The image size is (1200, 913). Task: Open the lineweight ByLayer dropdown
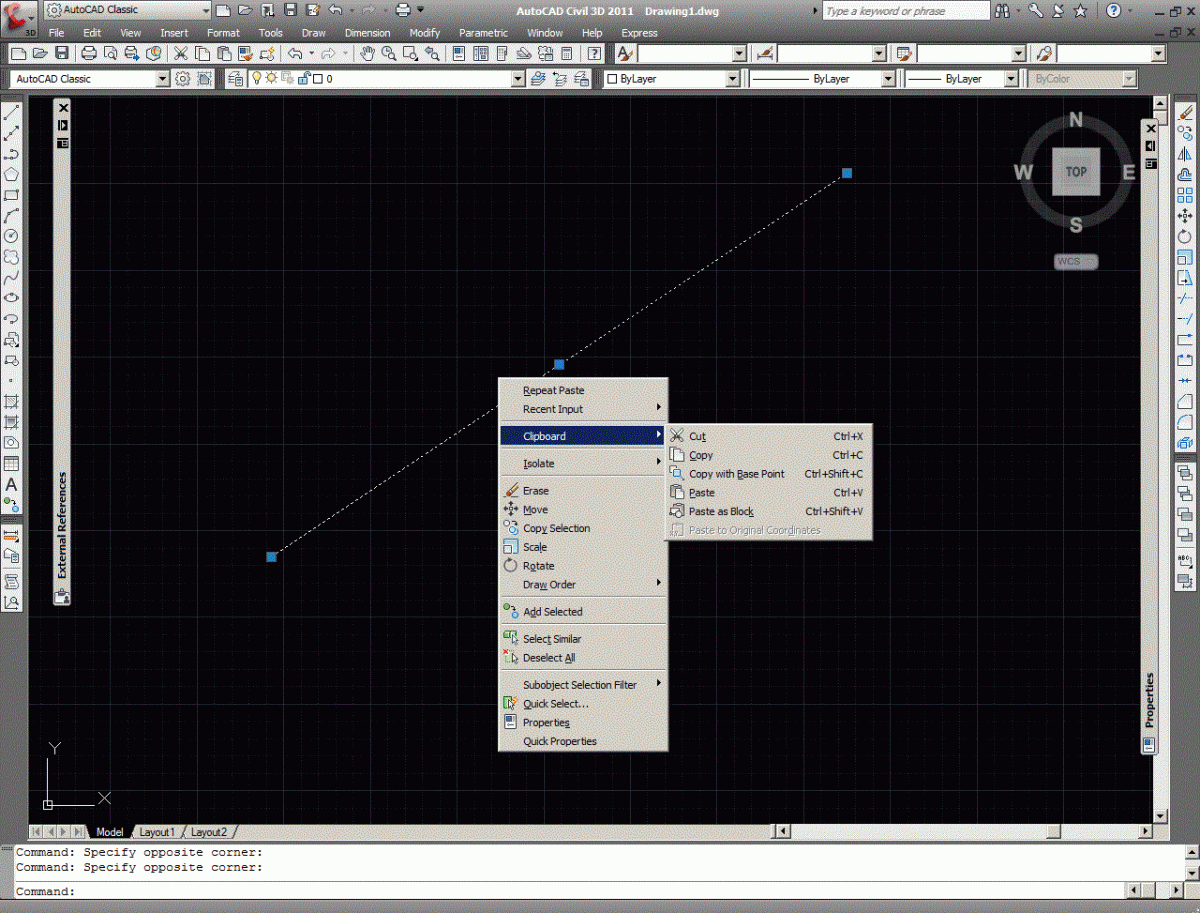tap(1011, 78)
